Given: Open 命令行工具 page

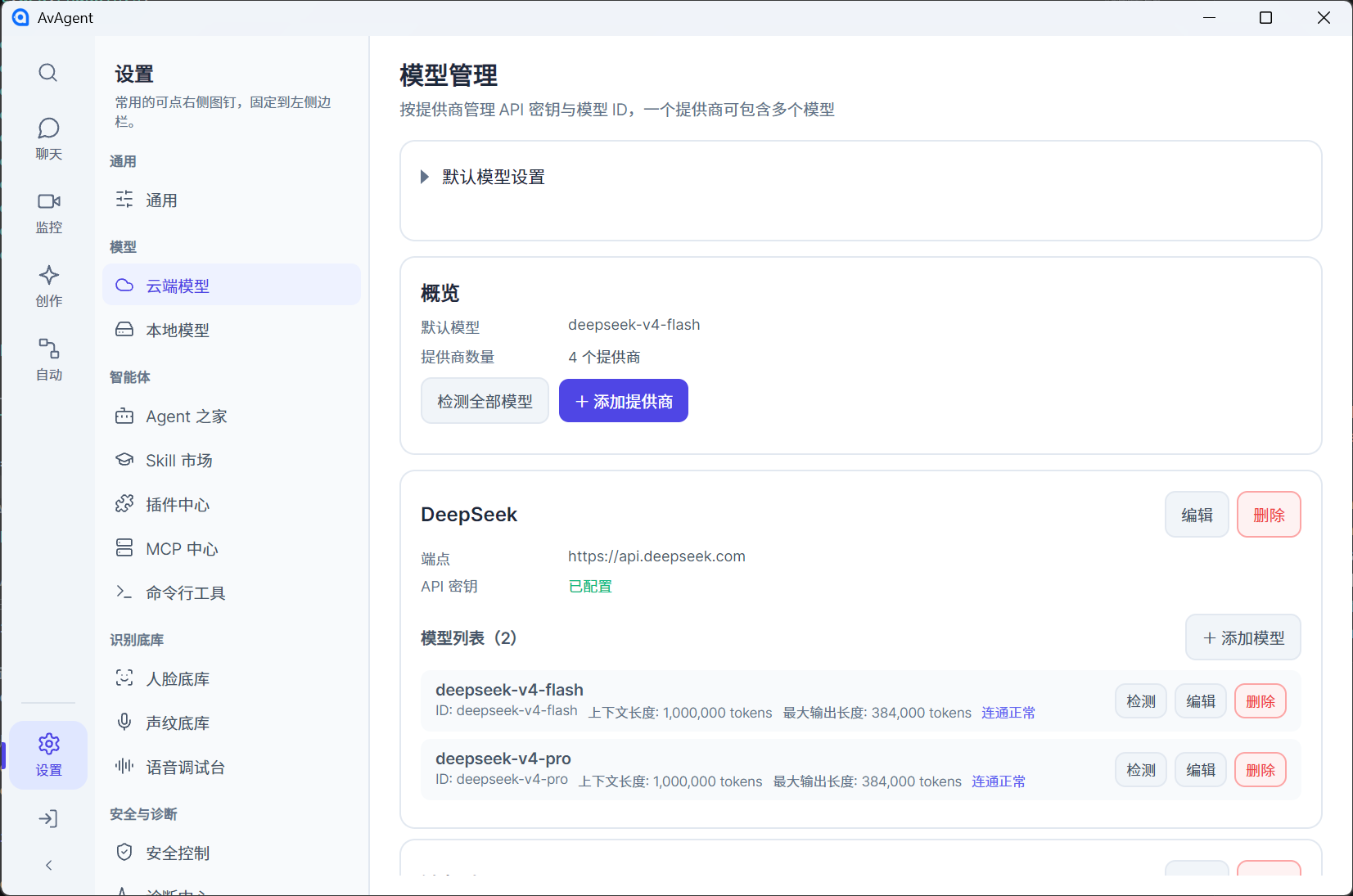Looking at the screenshot, I should click(232, 593).
